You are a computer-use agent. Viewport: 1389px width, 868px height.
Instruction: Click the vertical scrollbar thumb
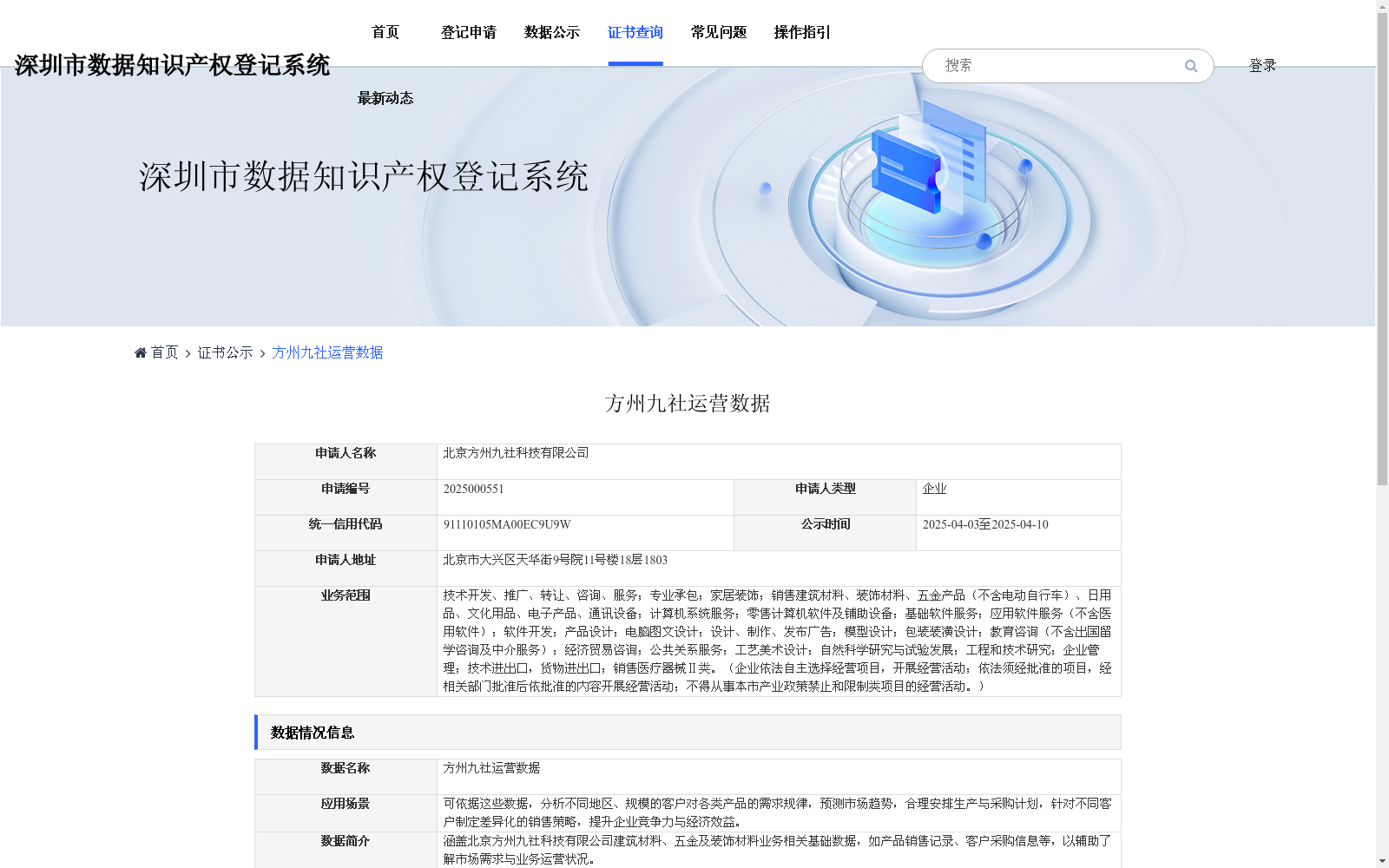[1382, 249]
